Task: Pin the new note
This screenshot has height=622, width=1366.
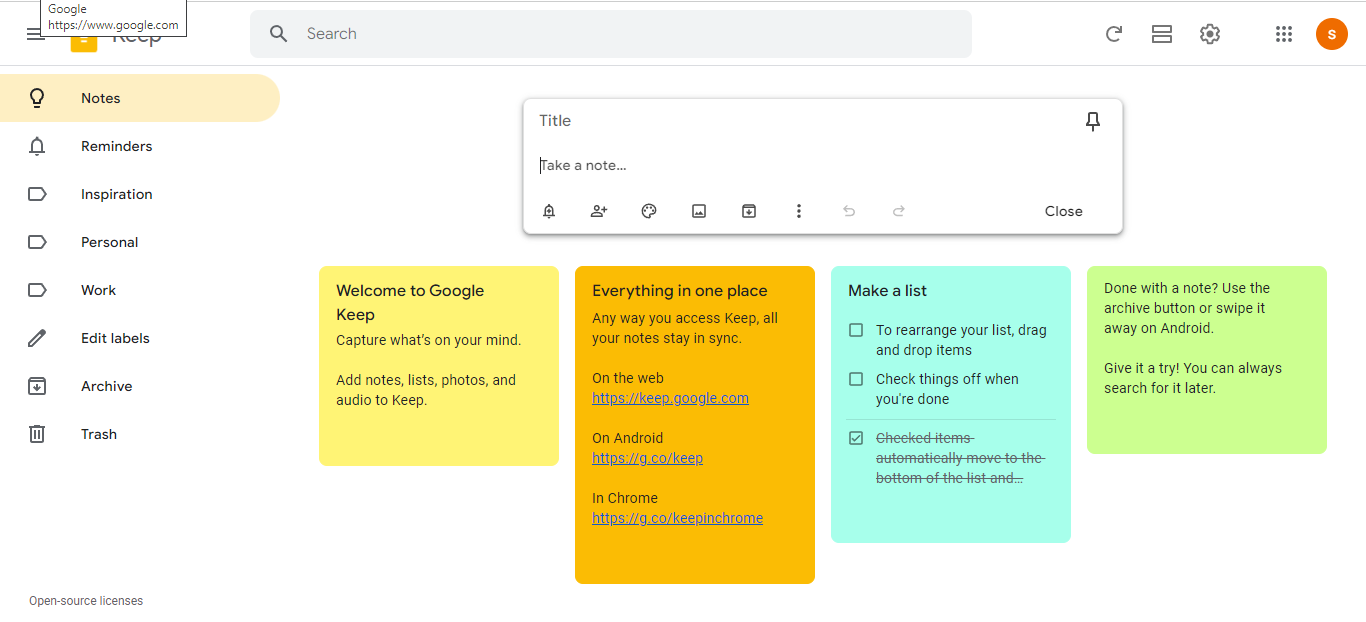Action: point(1093,121)
